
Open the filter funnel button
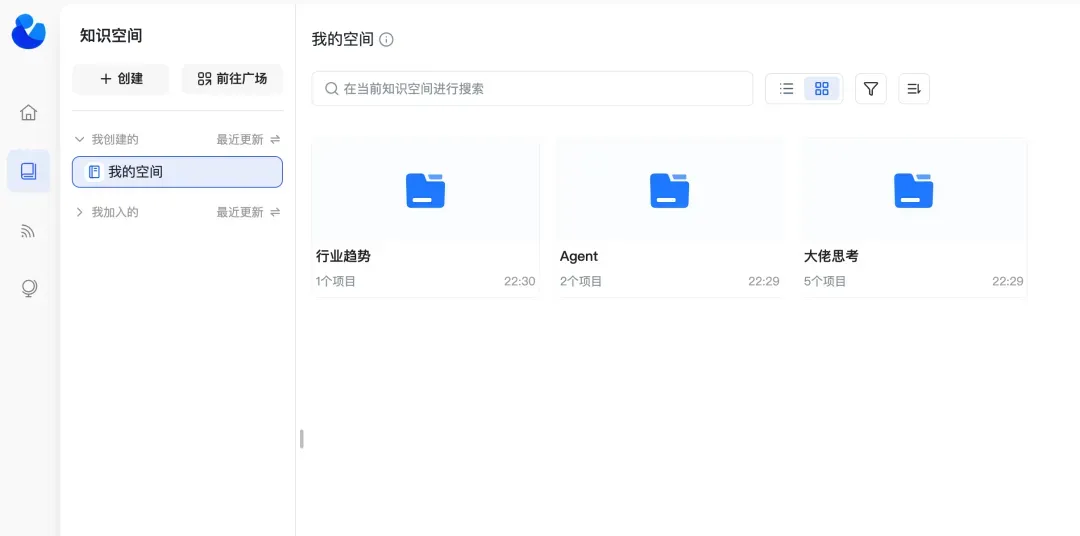(x=871, y=89)
